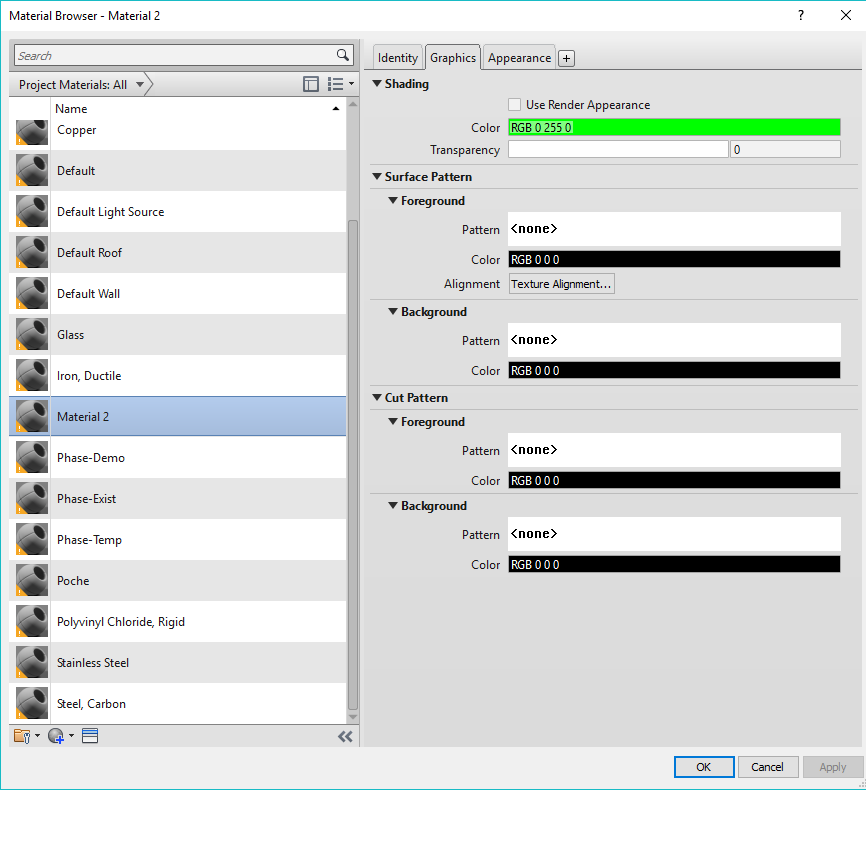
Task: Open dropdown arrow next to library folder
Action: point(38,736)
